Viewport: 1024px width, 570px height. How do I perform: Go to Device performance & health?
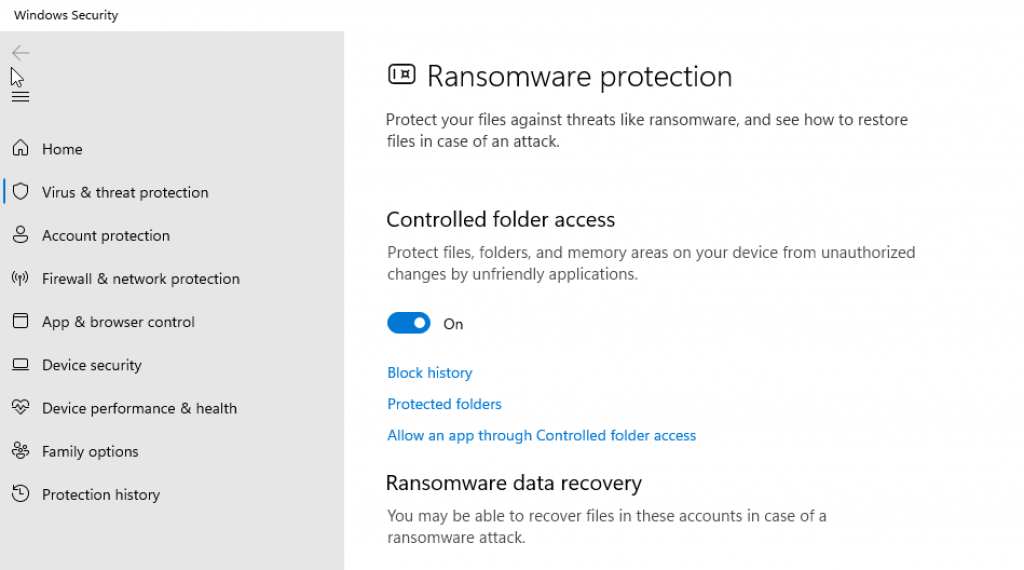pyautogui.click(x=139, y=408)
